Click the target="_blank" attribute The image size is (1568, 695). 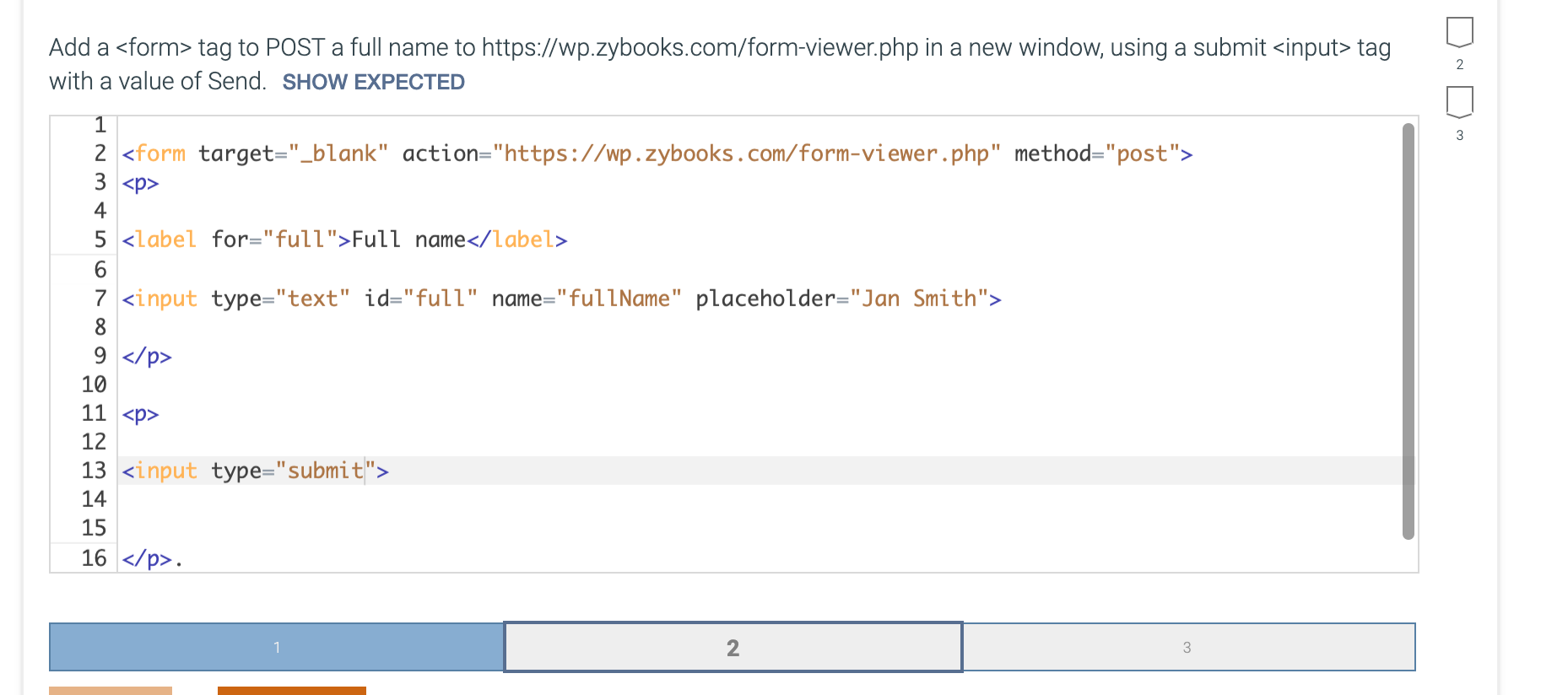point(294,154)
